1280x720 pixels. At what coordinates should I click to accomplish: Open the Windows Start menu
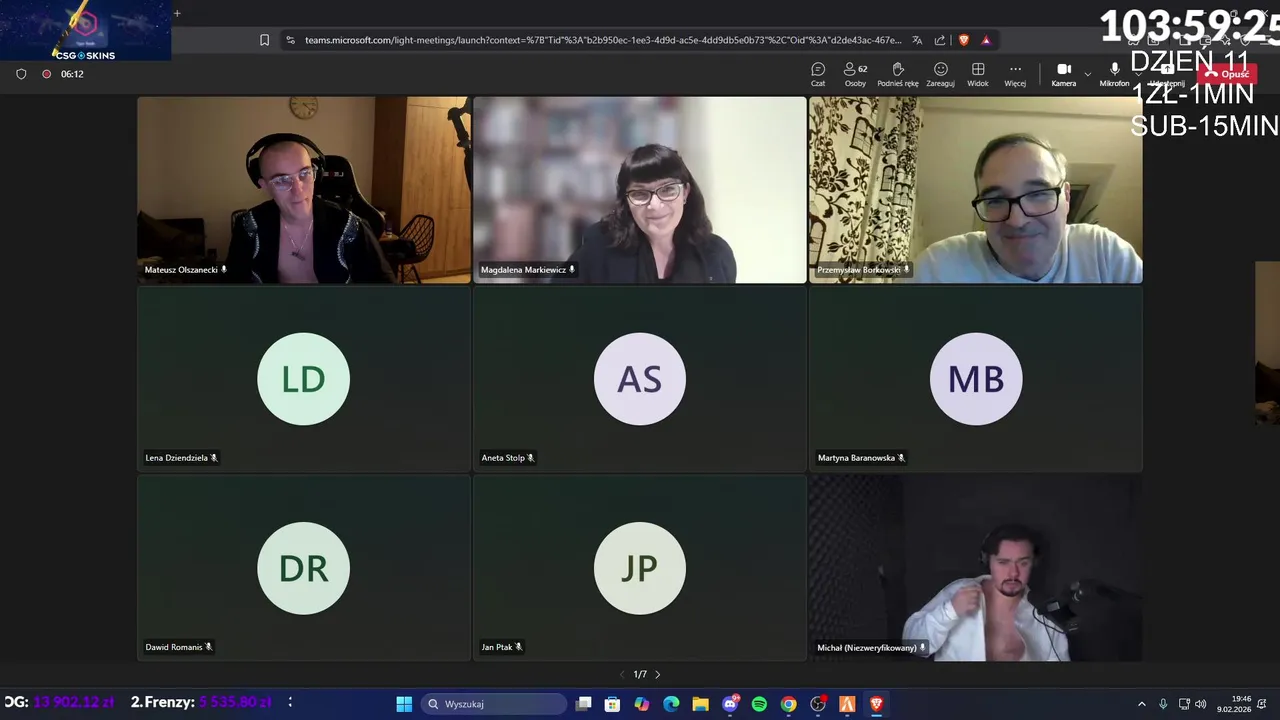click(404, 704)
